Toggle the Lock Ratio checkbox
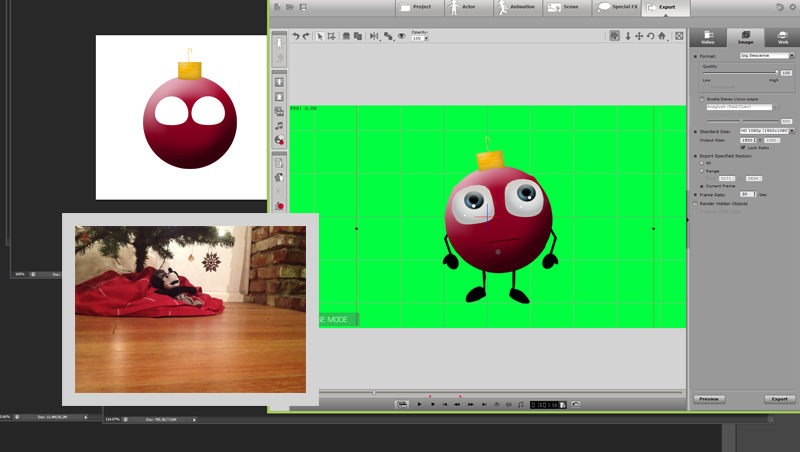The width and height of the screenshot is (800, 452). point(743,147)
